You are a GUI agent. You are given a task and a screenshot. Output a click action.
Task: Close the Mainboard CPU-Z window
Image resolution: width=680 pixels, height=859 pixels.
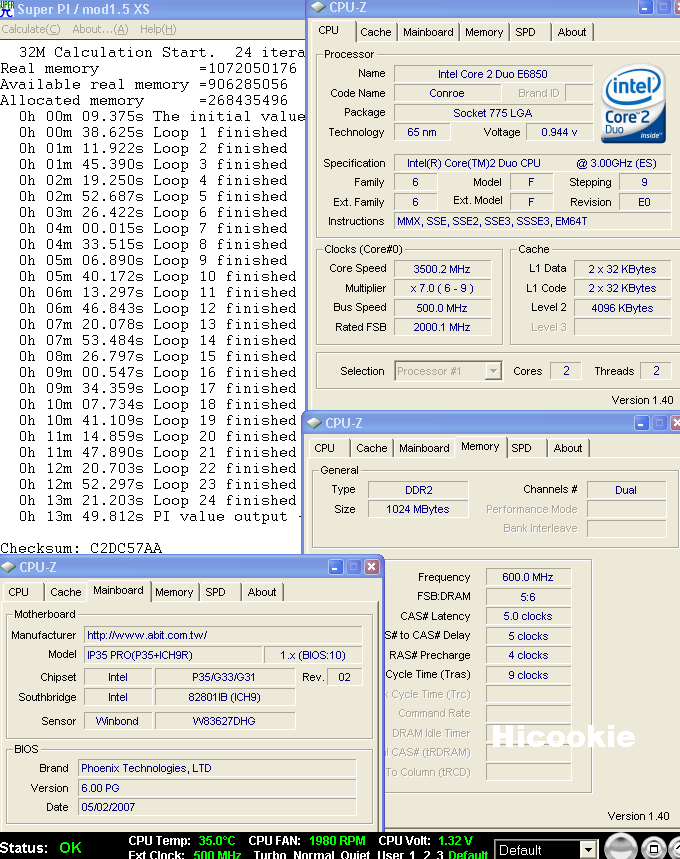tap(371, 567)
